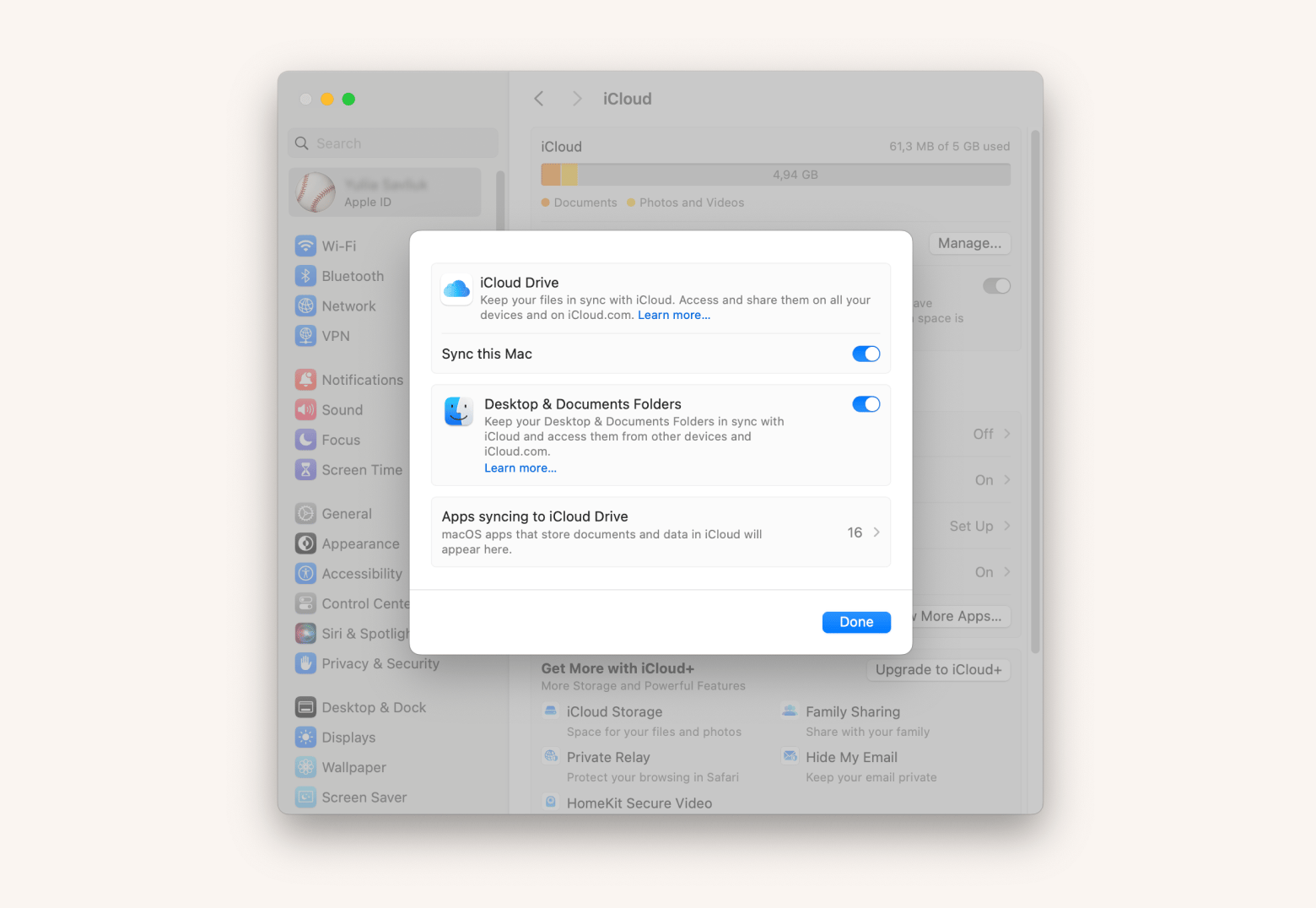The width and height of the screenshot is (1316, 908).
Task: Click the sidebar search magnifier icon
Action: point(302,143)
